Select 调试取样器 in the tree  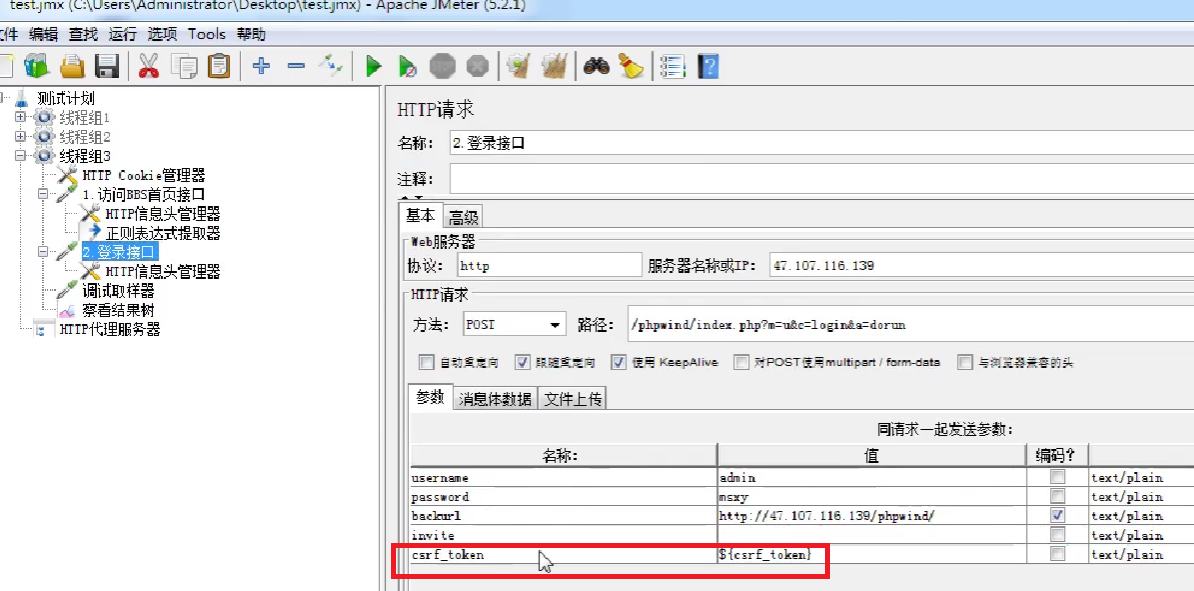pos(118,291)
